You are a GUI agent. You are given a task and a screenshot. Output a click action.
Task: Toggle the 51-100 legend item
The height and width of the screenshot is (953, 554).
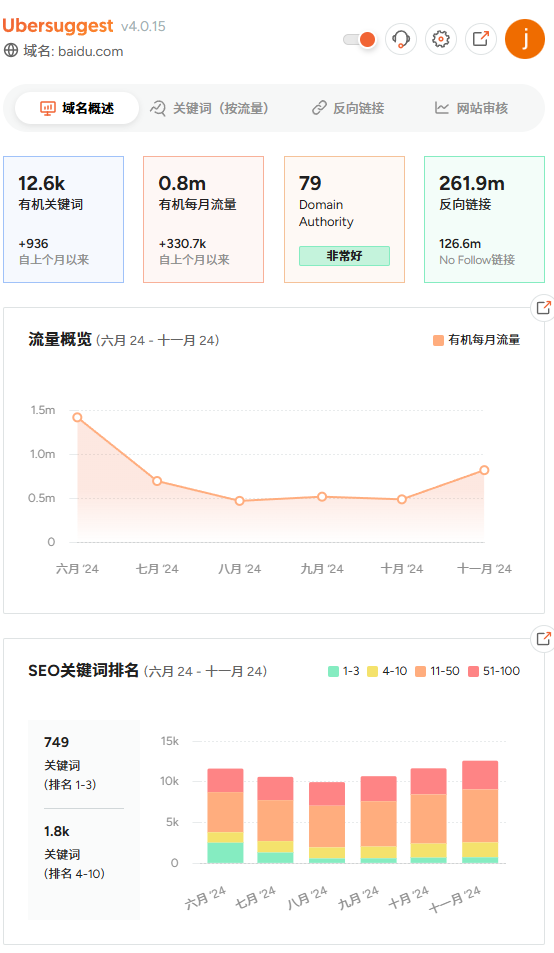[494, 671]
